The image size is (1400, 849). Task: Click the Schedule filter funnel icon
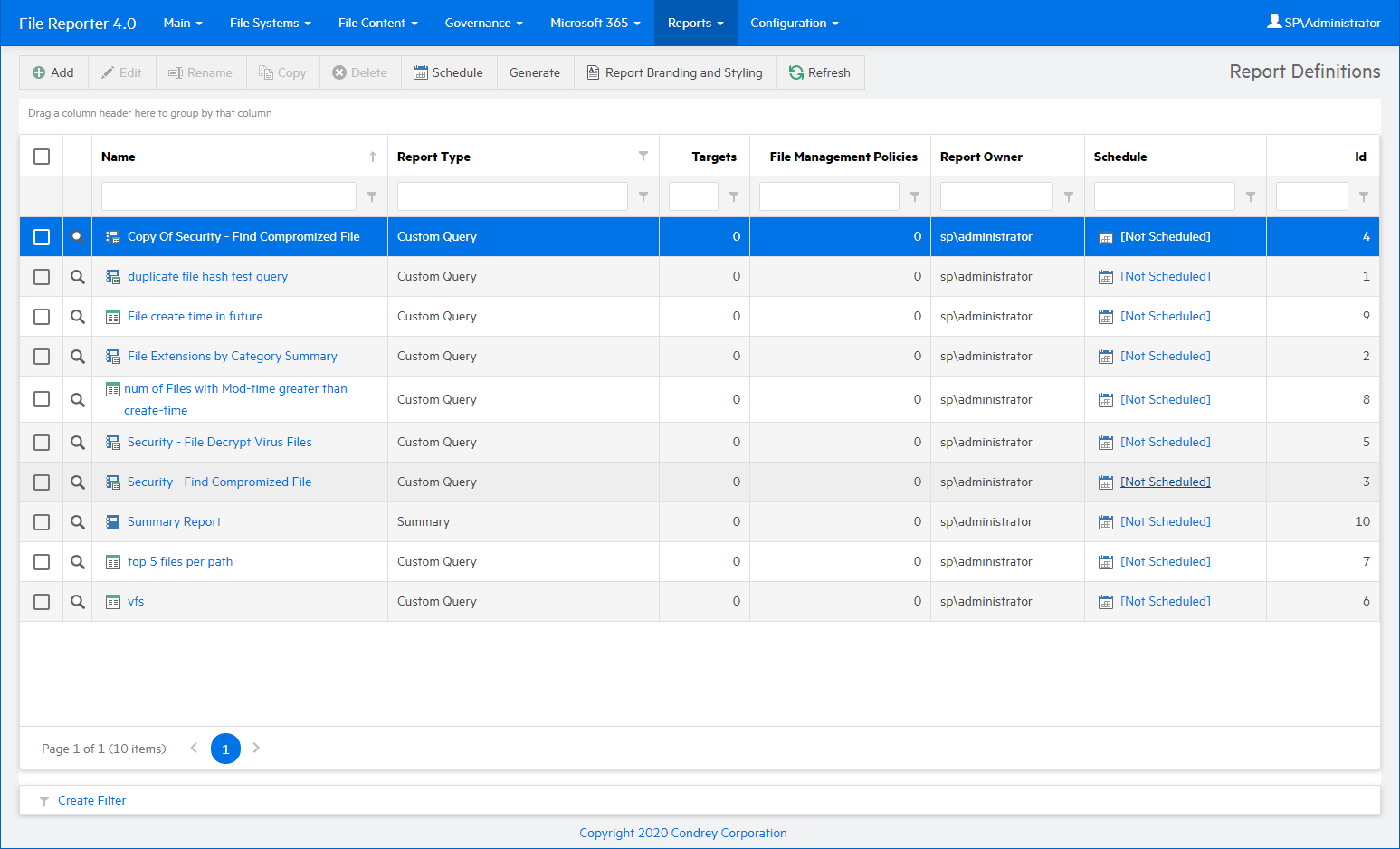pos(1250,196)
